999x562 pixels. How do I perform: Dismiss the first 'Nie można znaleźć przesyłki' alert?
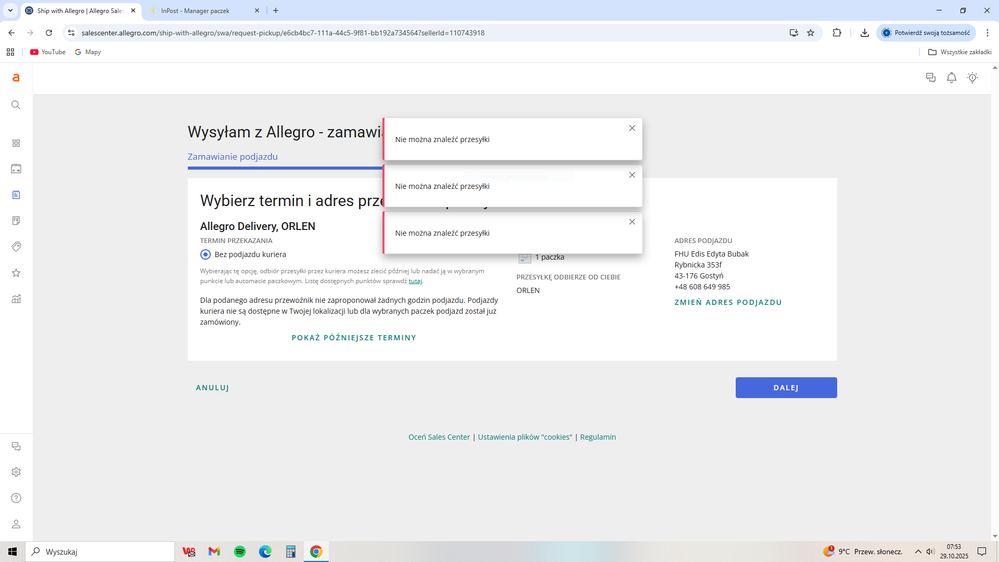[x=632, y=128]
